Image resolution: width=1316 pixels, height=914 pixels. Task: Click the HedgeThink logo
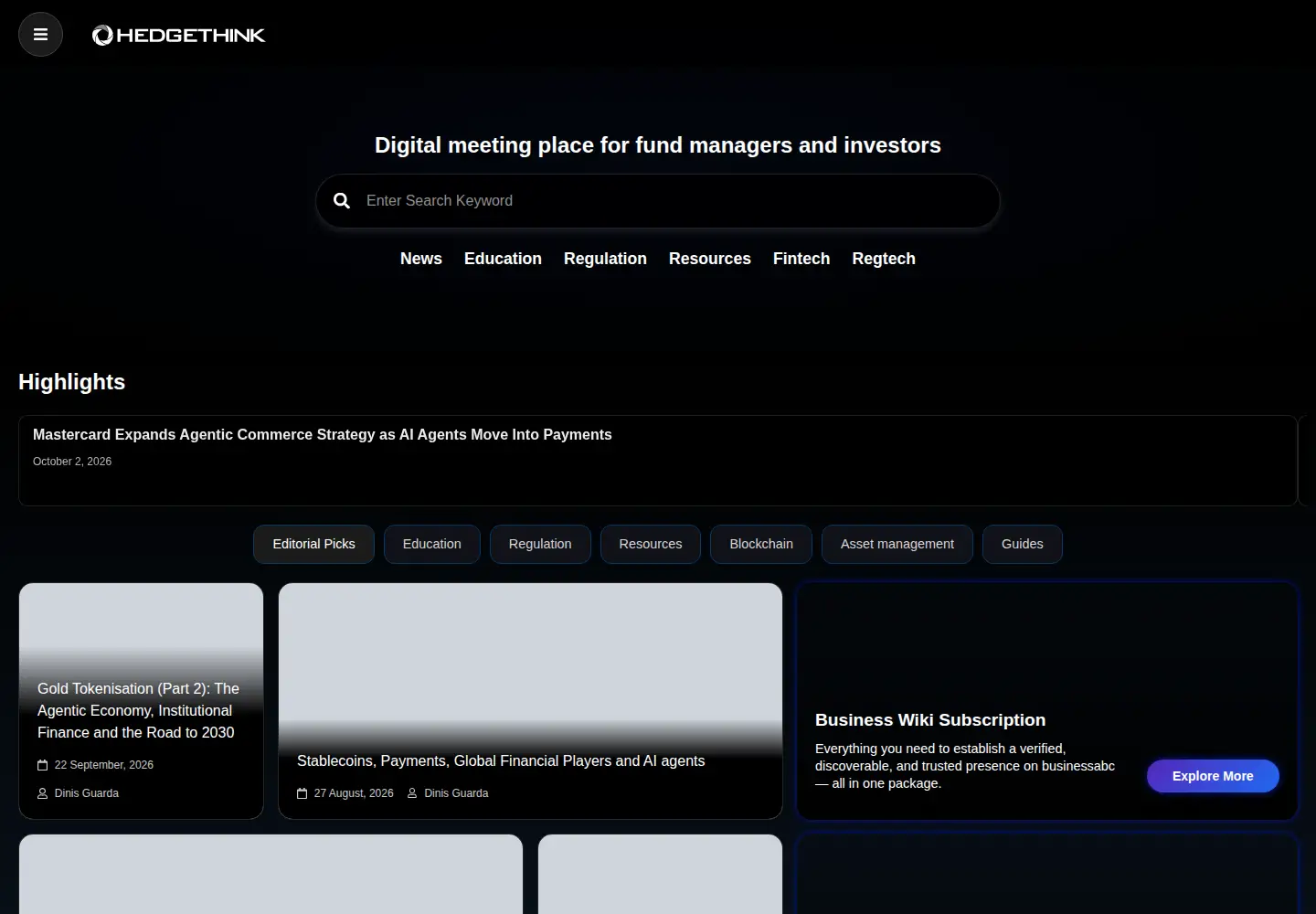(179, 35)
